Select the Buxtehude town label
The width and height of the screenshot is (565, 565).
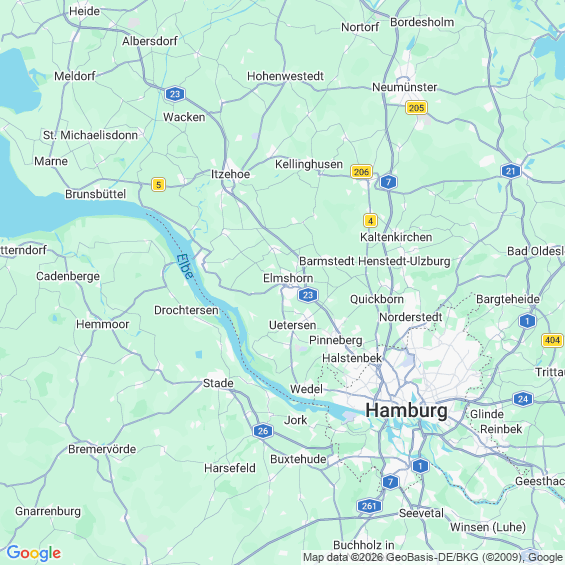tap(298, 459)
